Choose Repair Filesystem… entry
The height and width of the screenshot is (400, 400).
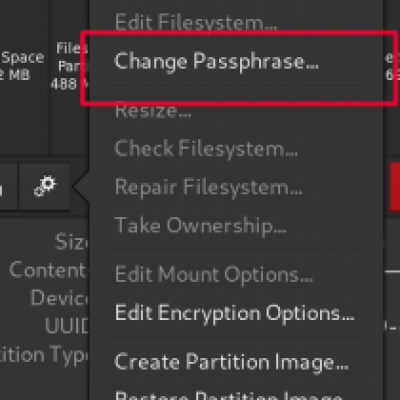pyautogui.click(x=209, y=187)
